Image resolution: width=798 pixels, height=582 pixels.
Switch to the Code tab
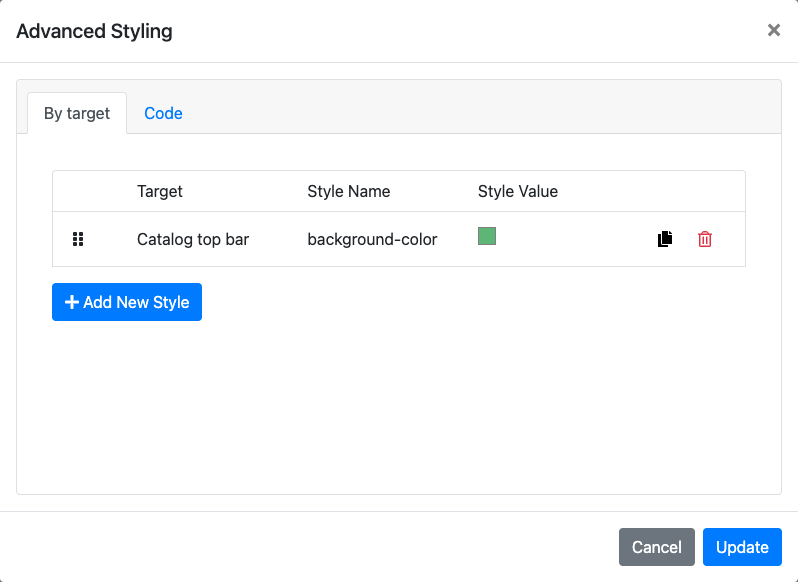point(163,113)
